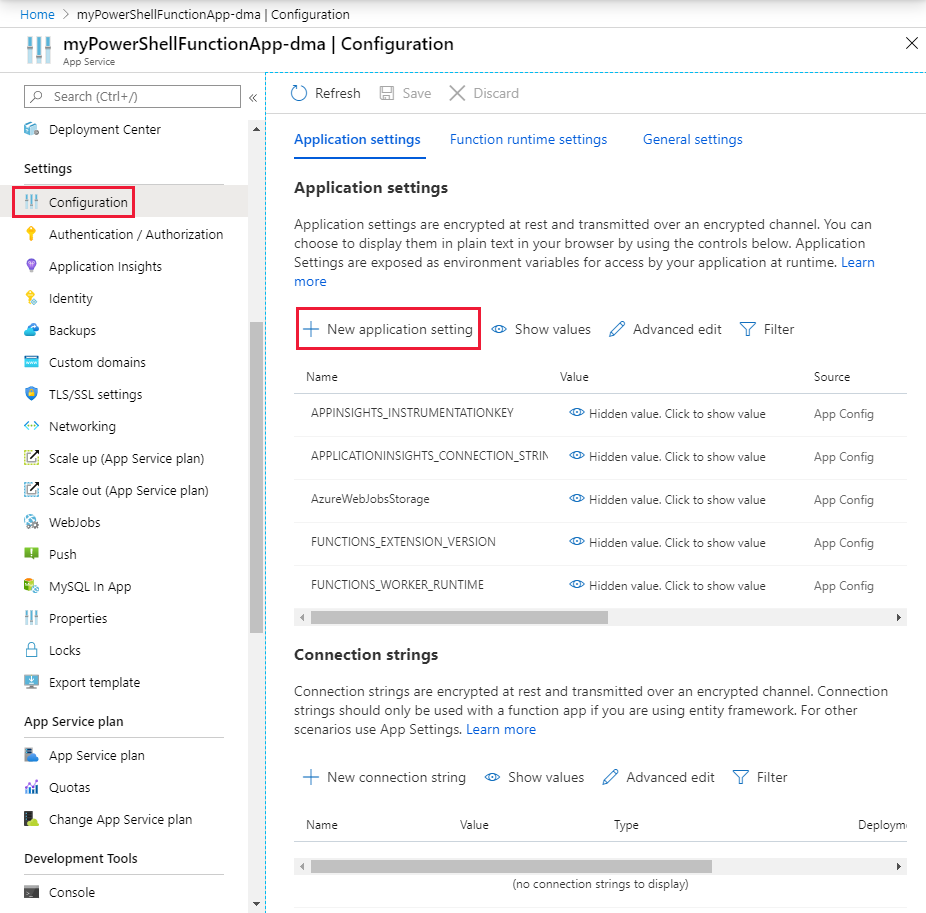Screen dimensions: 926x913
Task: Click the Push notification icon
Action: tap(31, 553)
